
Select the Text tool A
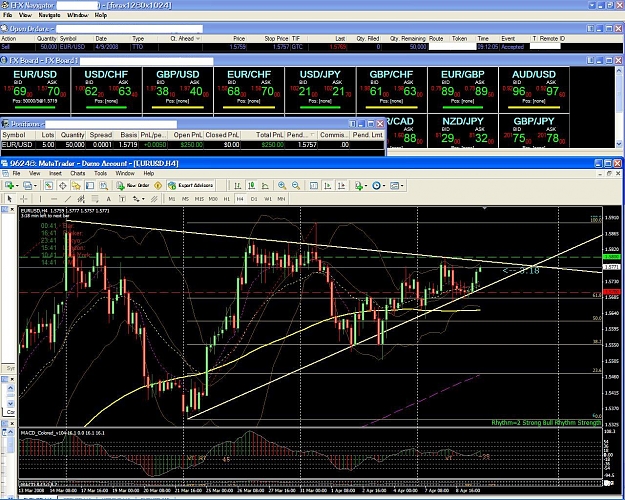tap(108, 199)
